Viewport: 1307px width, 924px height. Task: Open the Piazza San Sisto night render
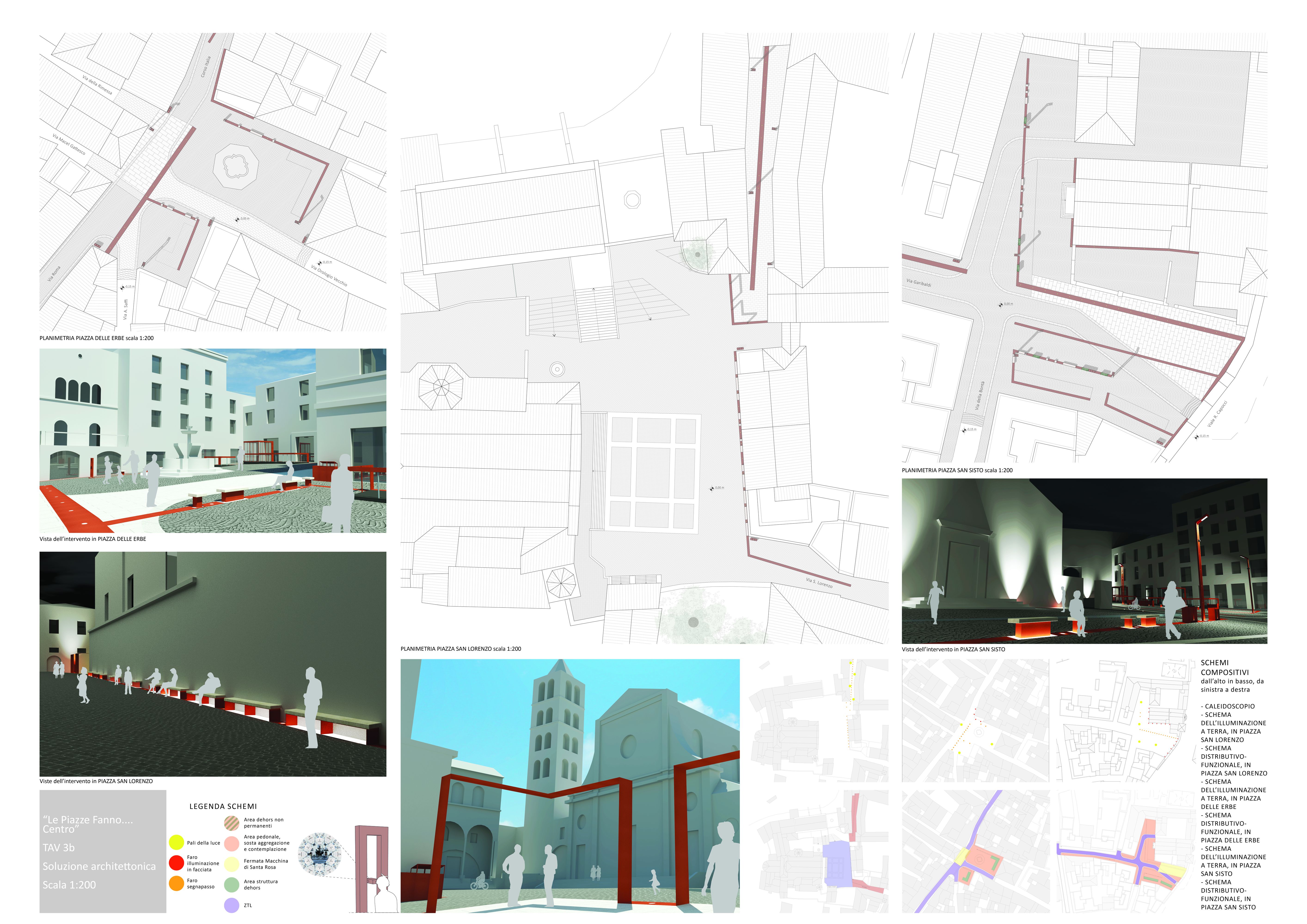click(x=1084, y=561)
